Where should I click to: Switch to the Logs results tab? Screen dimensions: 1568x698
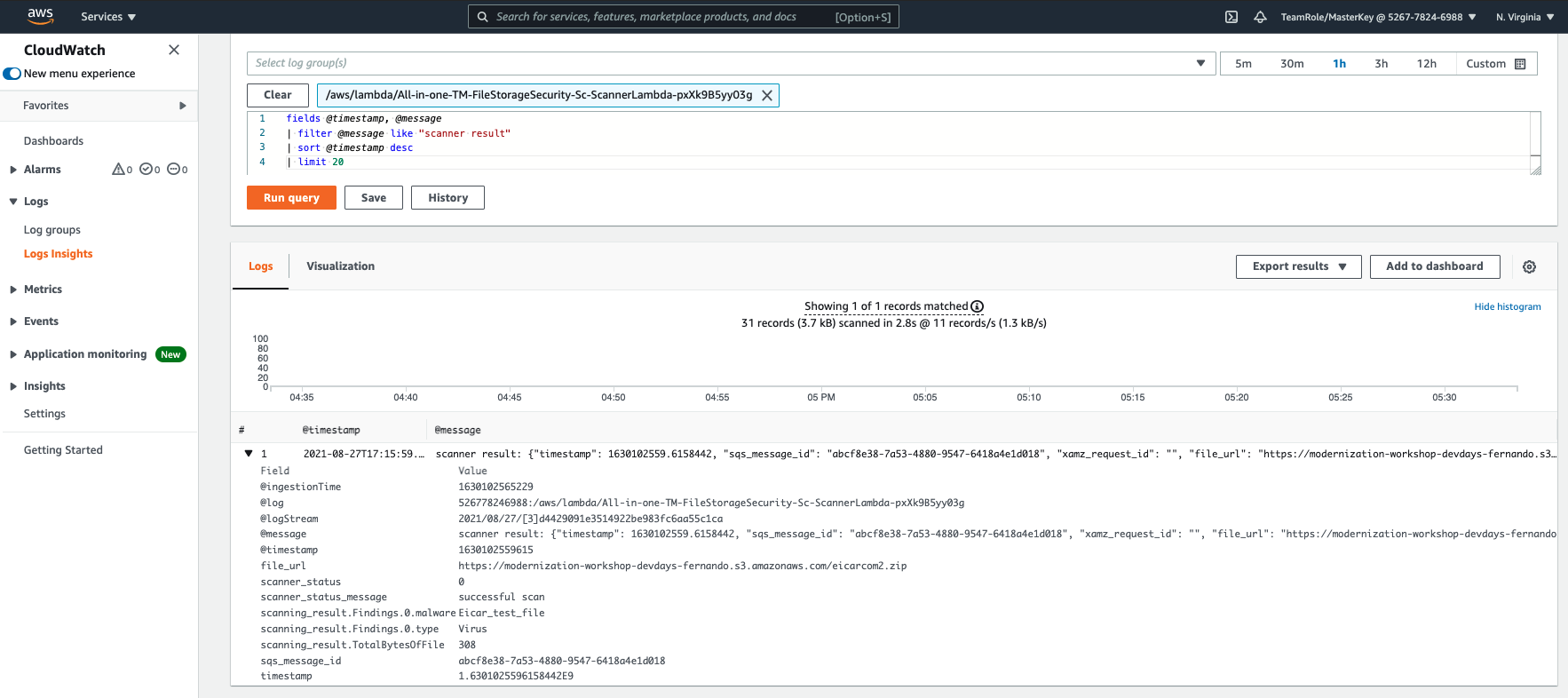point(260,266)
